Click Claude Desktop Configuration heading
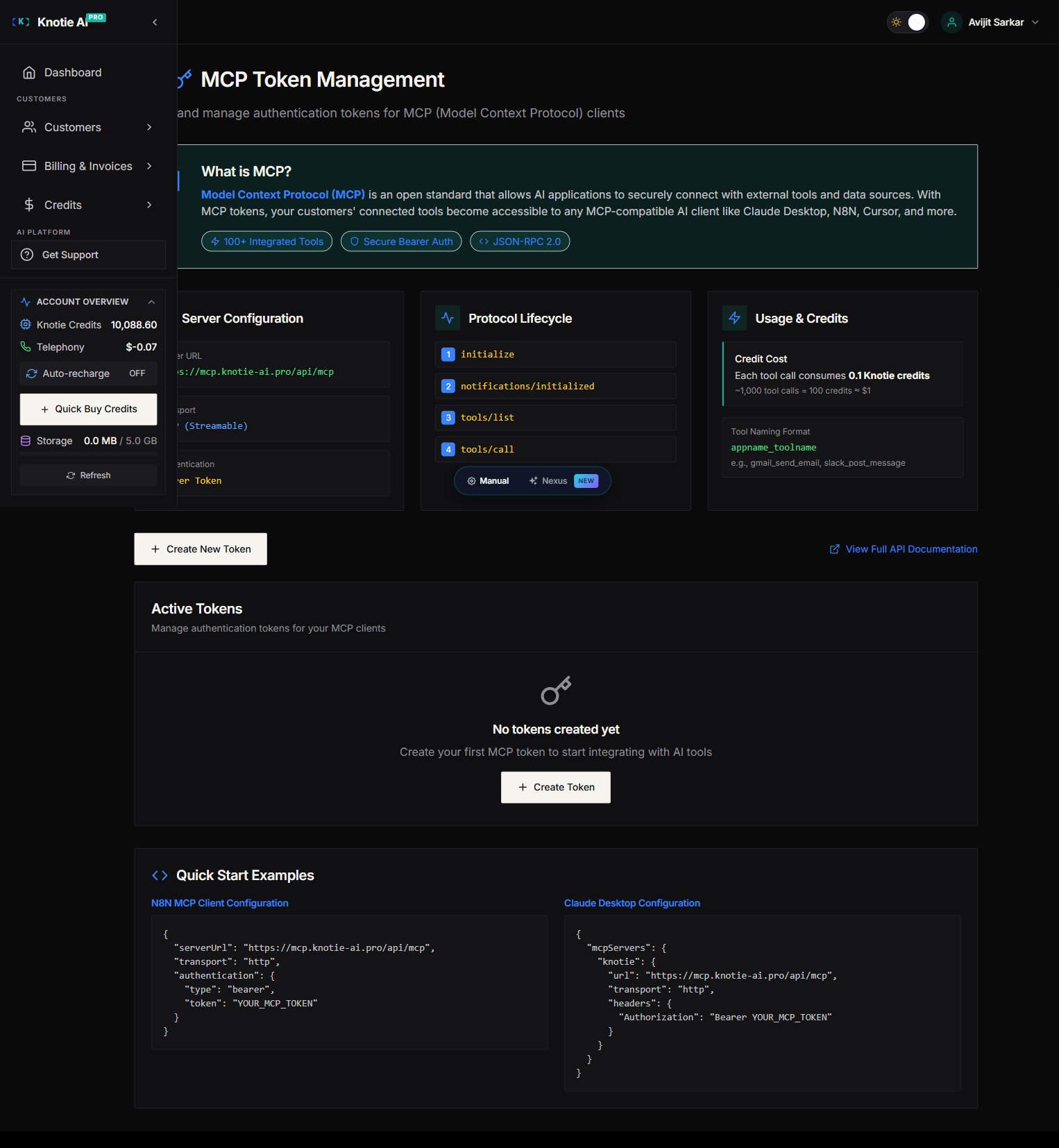This screenshot has height=1148, width=1059. pyautogui.click(x=632, y=903)
